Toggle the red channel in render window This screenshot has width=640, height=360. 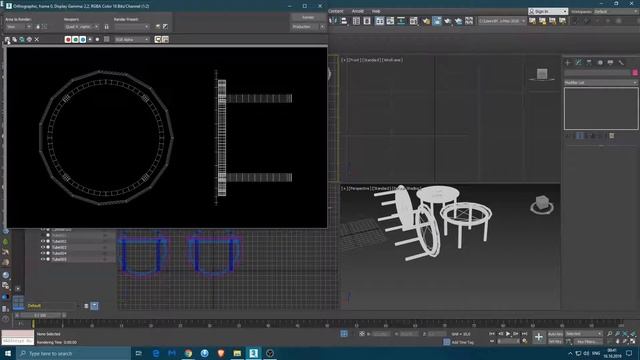click(x=68, y=39)
